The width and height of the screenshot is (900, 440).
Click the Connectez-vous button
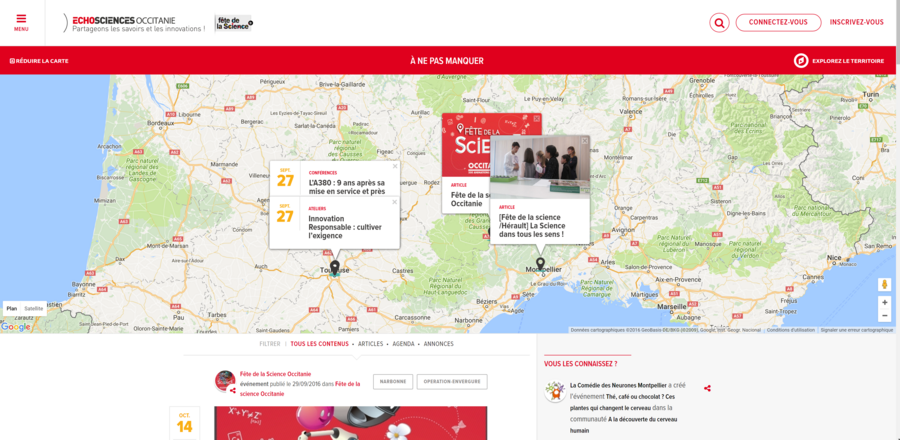coord(778,22)
